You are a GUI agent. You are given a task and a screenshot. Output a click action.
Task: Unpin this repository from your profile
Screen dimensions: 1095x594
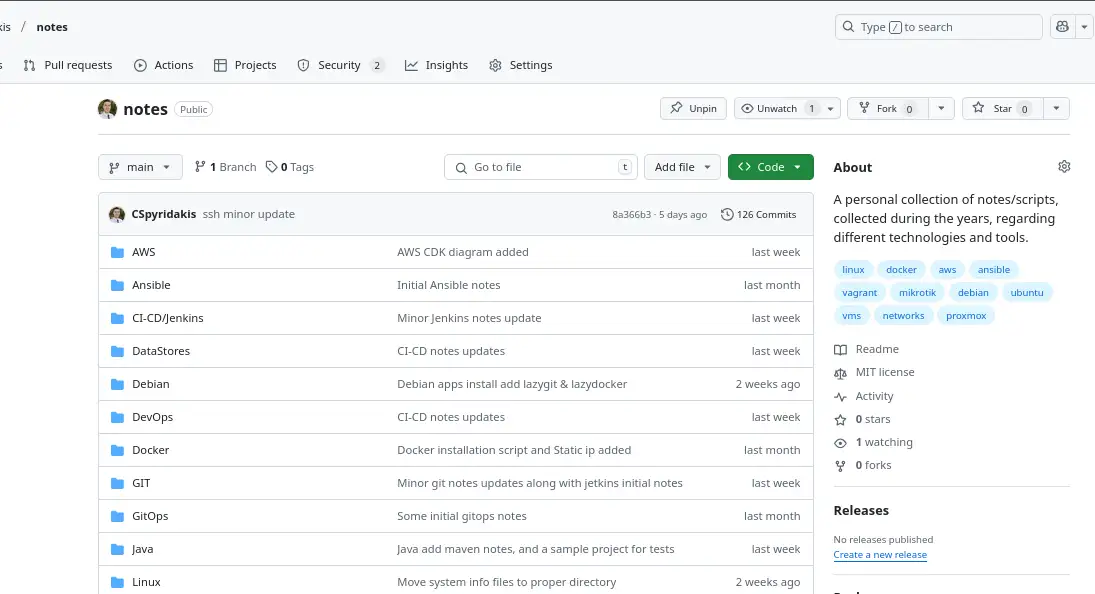pos(692,108)
